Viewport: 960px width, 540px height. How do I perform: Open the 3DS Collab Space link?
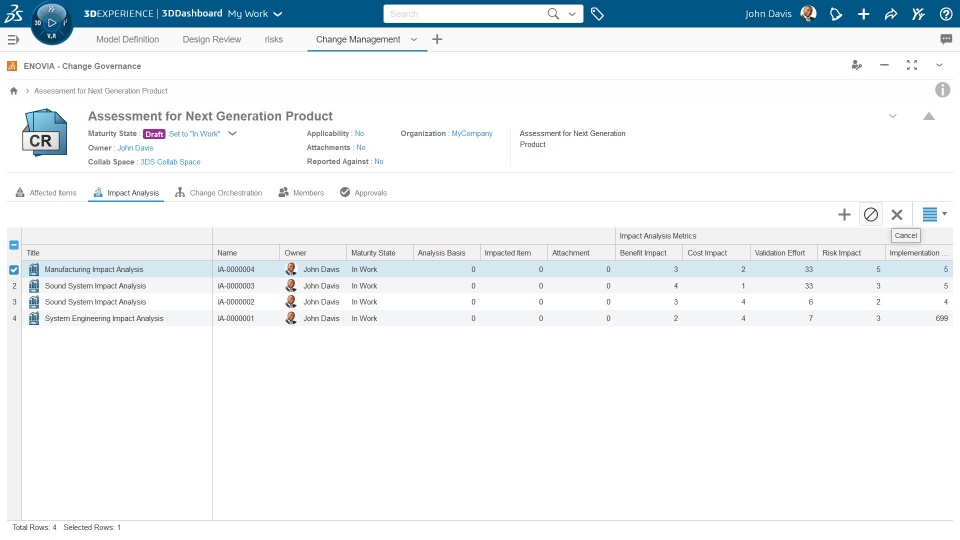pos(170,162)
